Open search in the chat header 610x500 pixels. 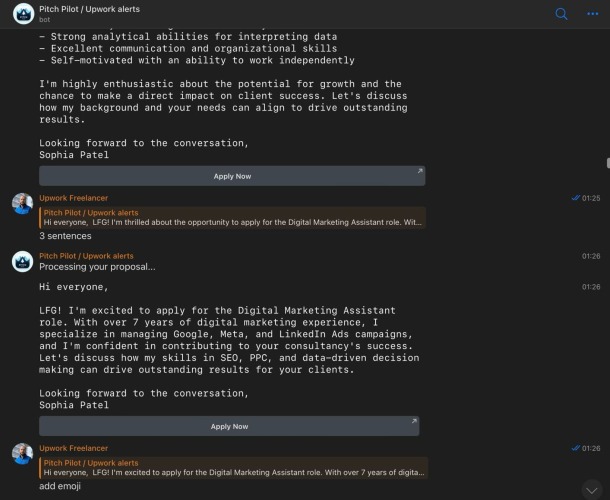coord(561,14)
